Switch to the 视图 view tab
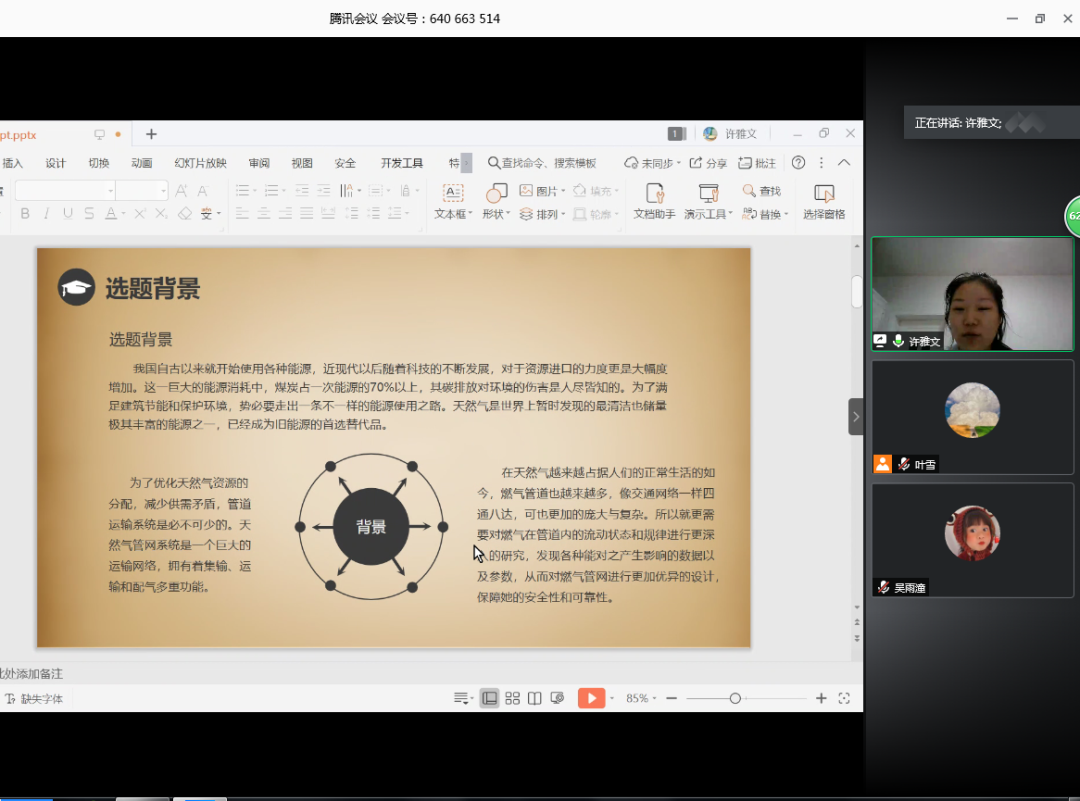This screenshot has height=801, width=1080. pyautogui.click(x=302, y=163)
